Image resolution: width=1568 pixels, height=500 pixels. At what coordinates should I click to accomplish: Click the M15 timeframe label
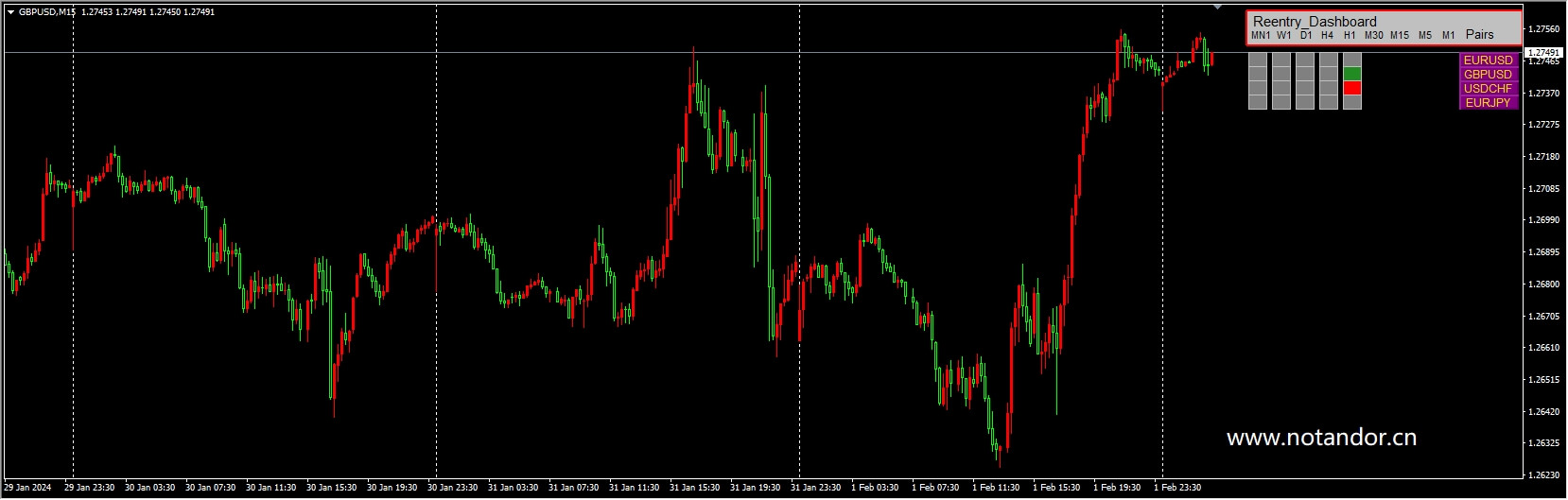click(x=1400, y=35)
